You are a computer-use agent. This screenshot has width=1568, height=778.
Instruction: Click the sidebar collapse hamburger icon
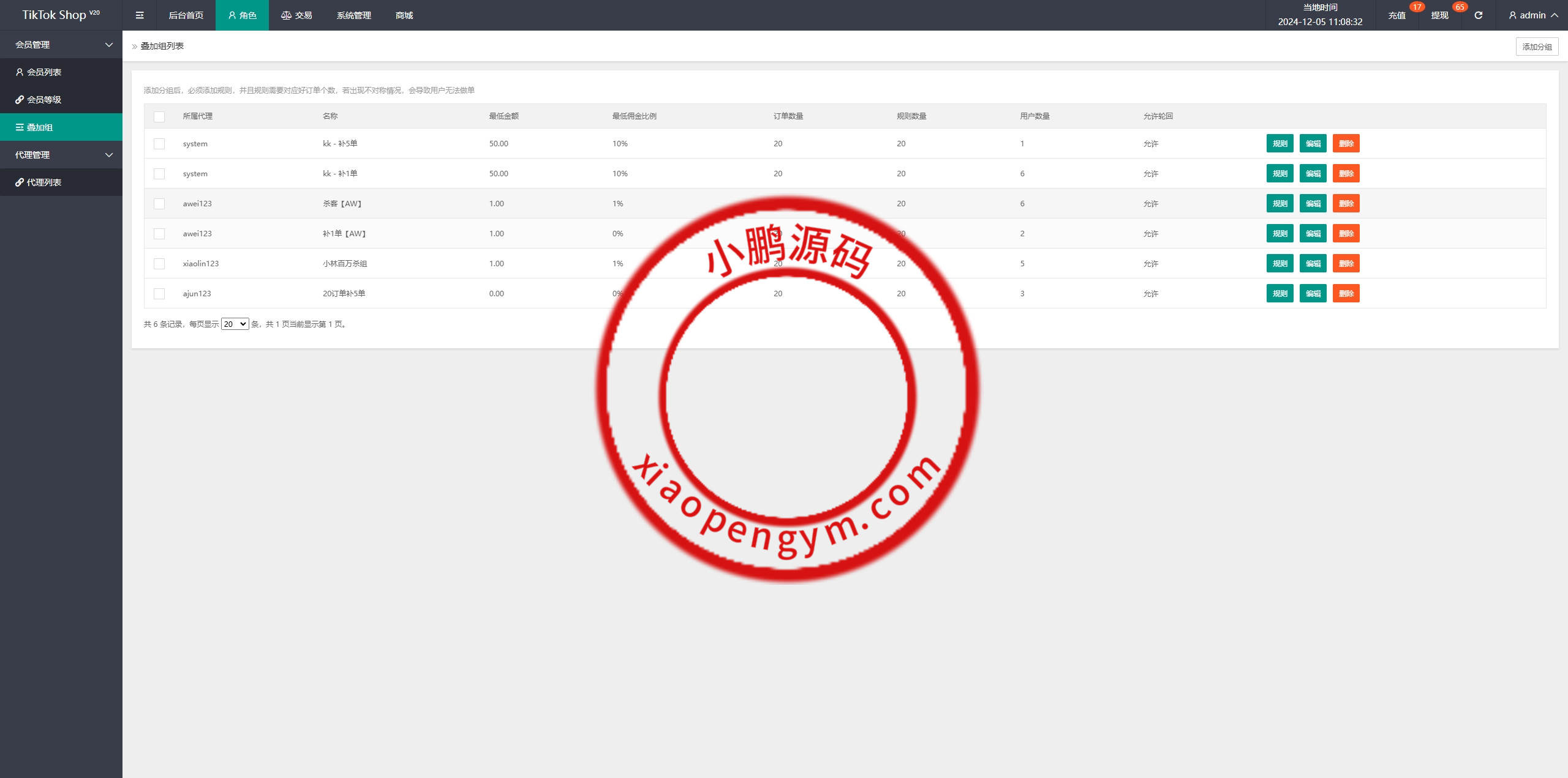tap(140, 15)
